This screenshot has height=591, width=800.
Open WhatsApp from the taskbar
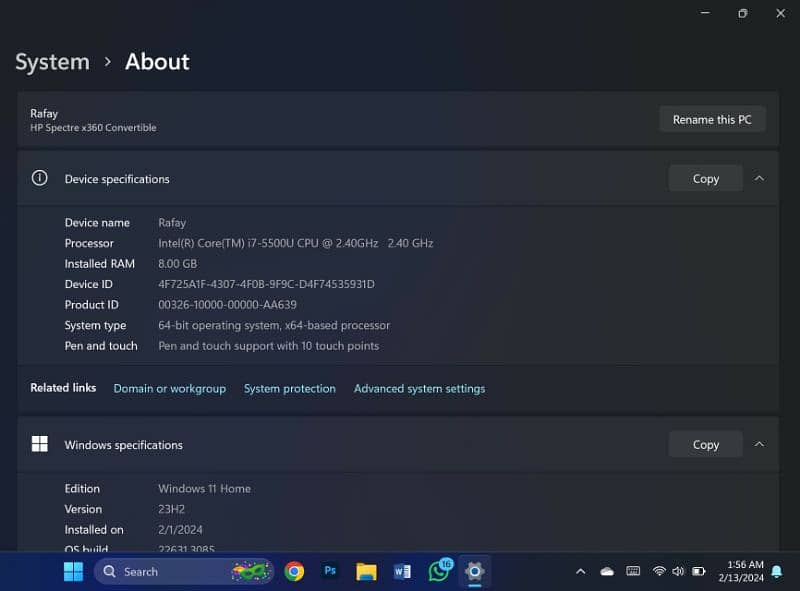(x=439, y=571)
